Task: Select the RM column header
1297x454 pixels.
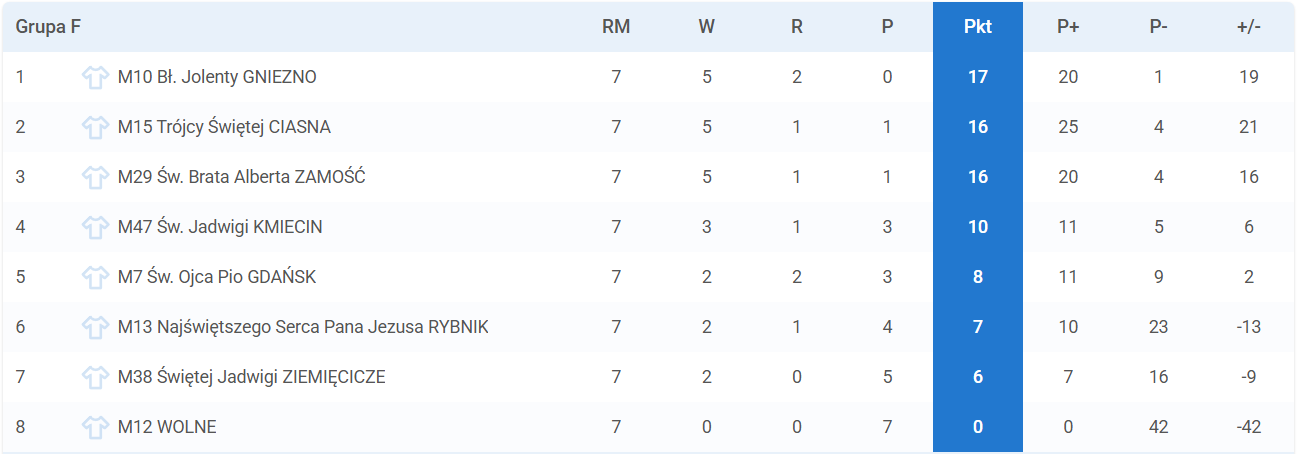Action: [616, 27]
